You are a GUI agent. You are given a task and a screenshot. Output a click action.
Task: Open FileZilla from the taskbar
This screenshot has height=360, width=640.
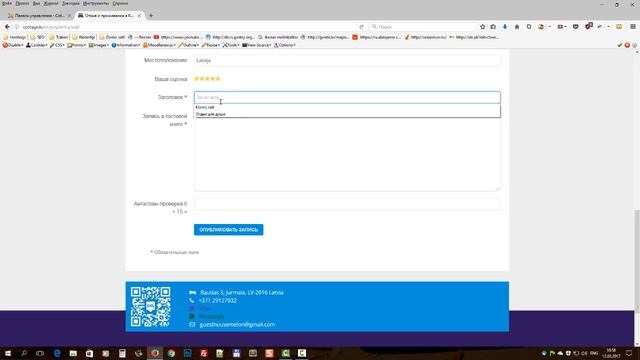click(x=204, y=353)
